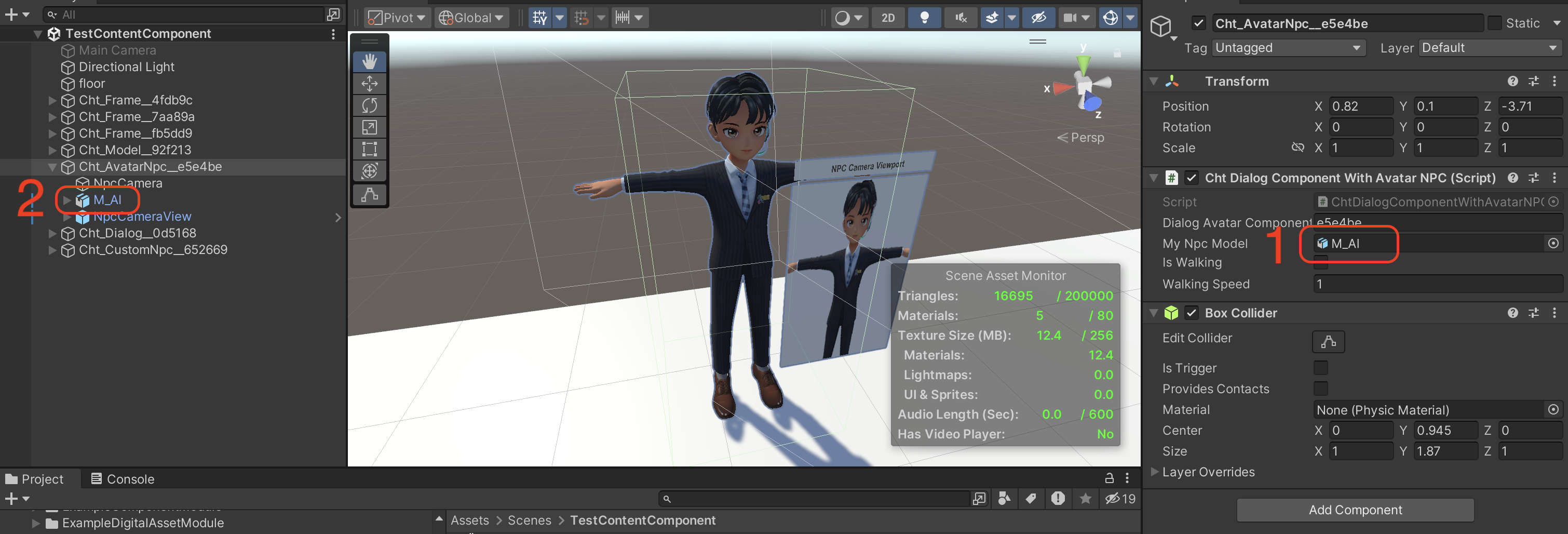Click the Add Component button
Screen dimensions: 1568x534
tap(1355, 510)
